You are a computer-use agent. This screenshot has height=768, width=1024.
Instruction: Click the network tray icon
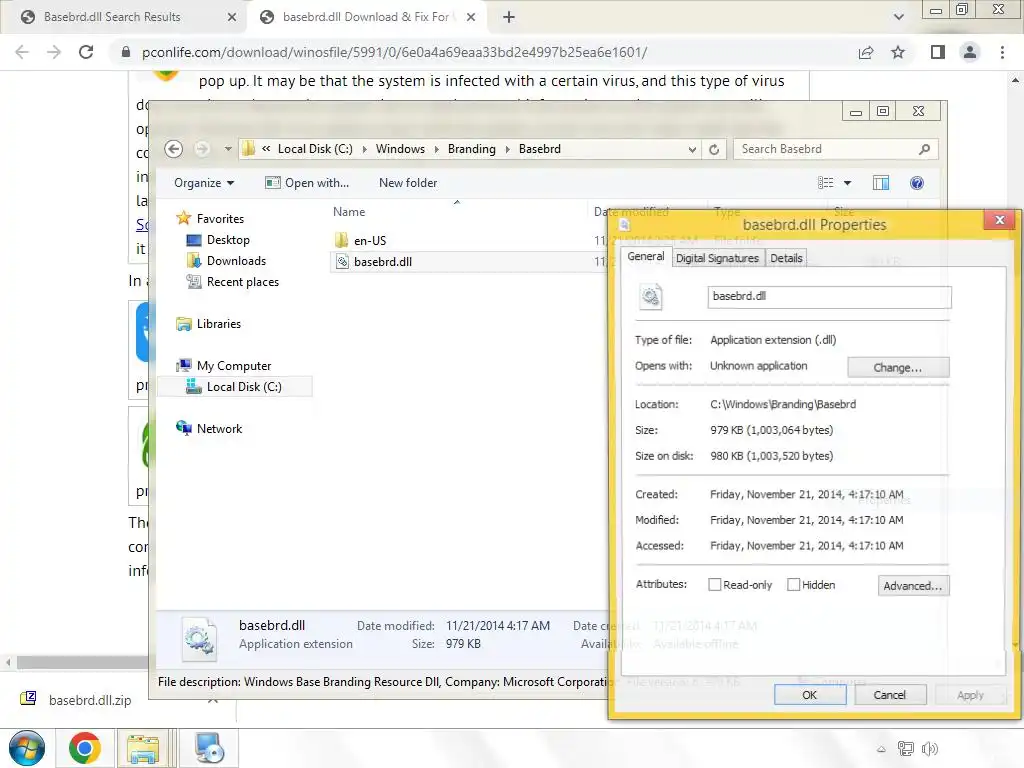pos(905,749)
